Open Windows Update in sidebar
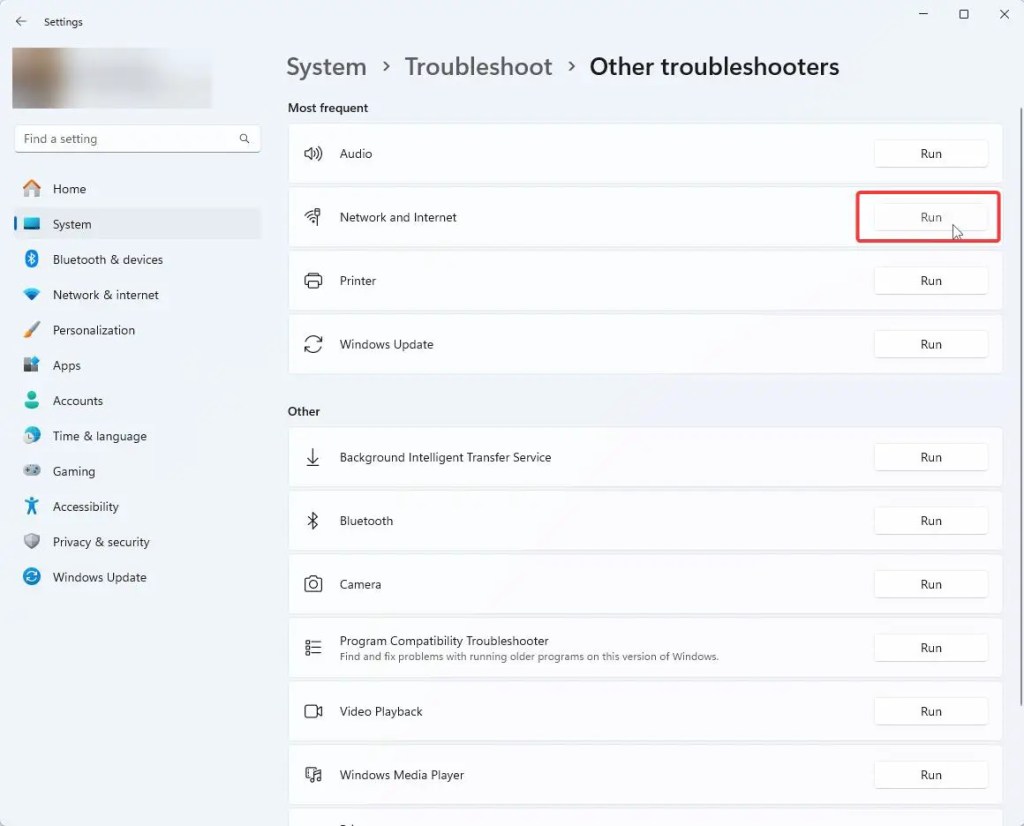The width and height of the screenshot is (1024, 826). 99,577
